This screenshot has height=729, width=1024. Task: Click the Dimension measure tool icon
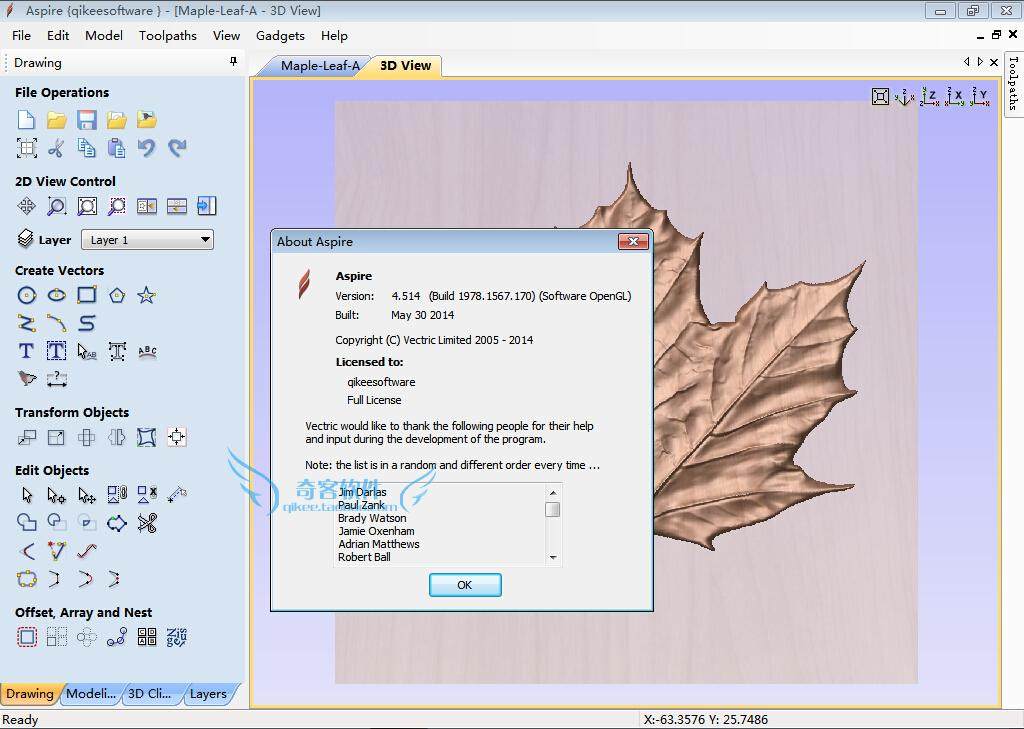click(x=57, y=378)
